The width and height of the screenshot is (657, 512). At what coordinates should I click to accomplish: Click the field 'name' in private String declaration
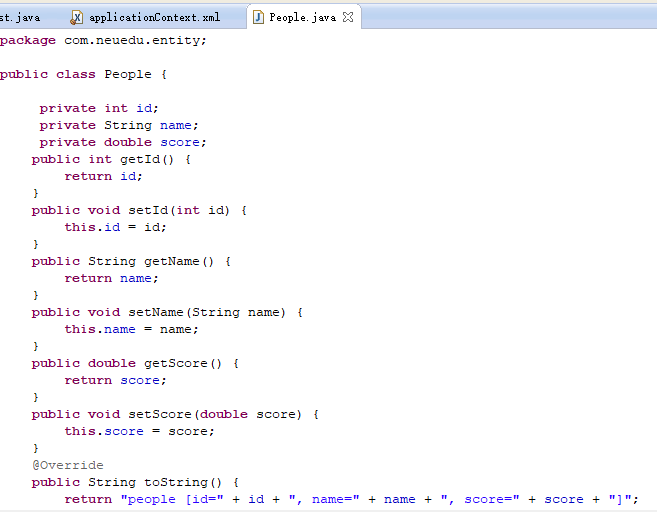pos(176,125)
